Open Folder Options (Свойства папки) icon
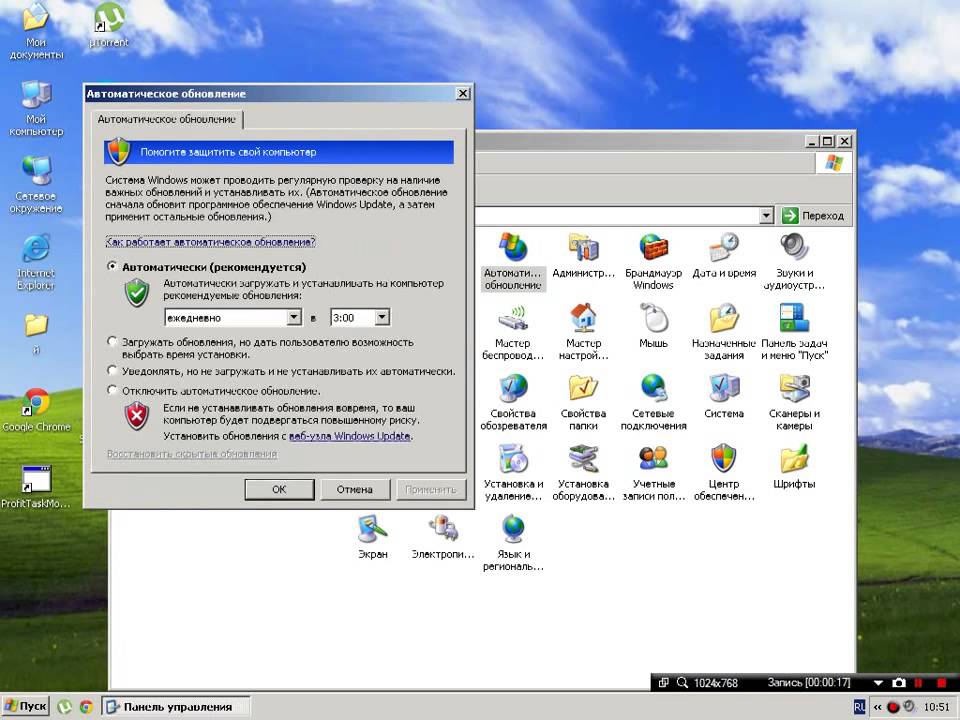This screenshot has height=720, width=960. point(583,402)
